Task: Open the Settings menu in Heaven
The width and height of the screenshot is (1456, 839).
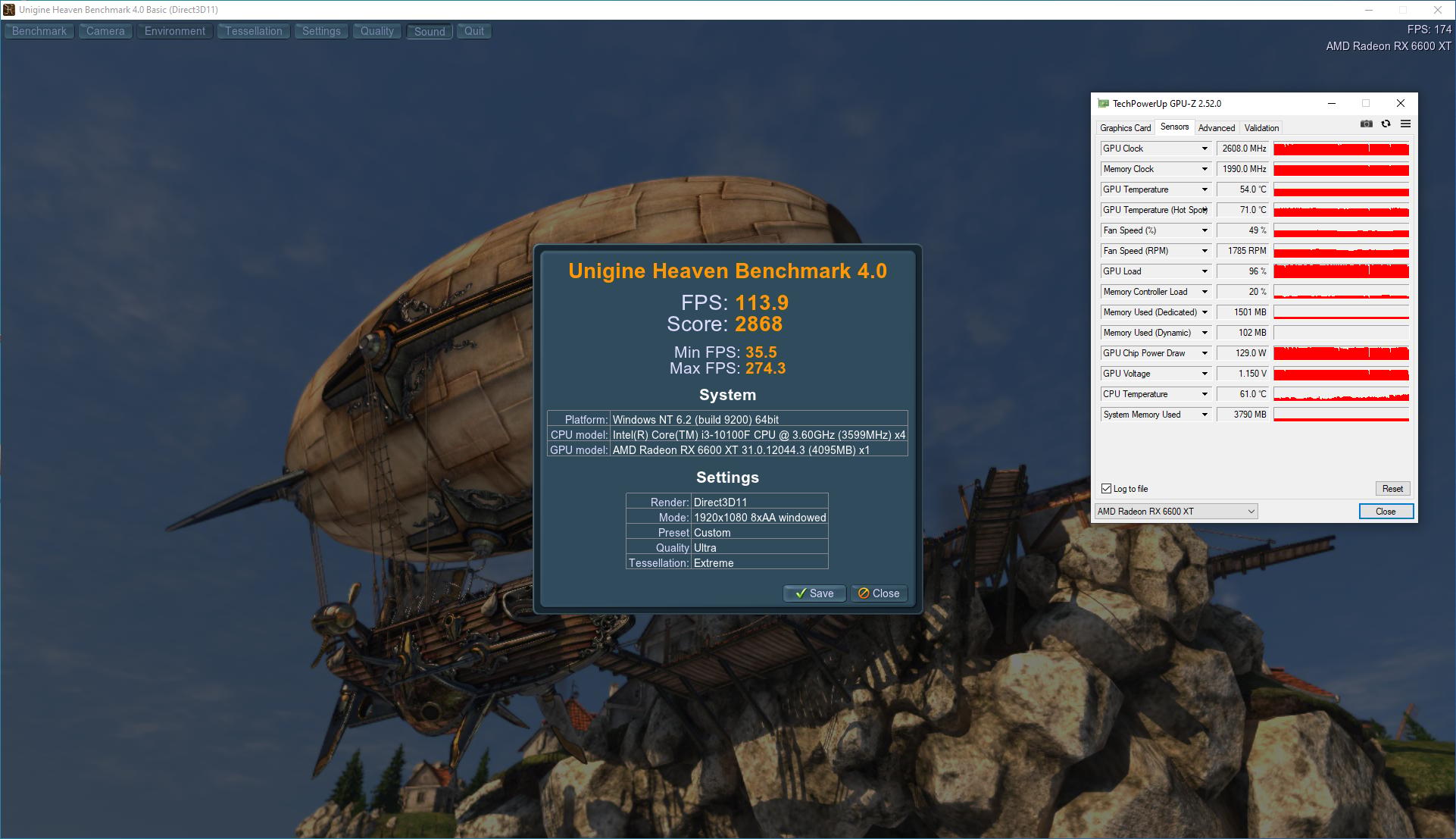Action: point(321,31)
